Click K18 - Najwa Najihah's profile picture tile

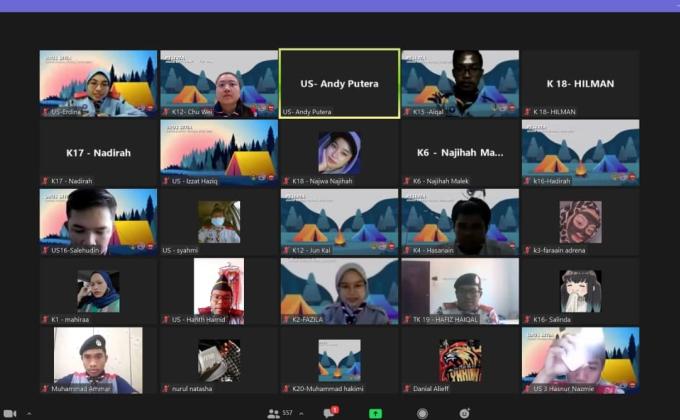[339, 152]
